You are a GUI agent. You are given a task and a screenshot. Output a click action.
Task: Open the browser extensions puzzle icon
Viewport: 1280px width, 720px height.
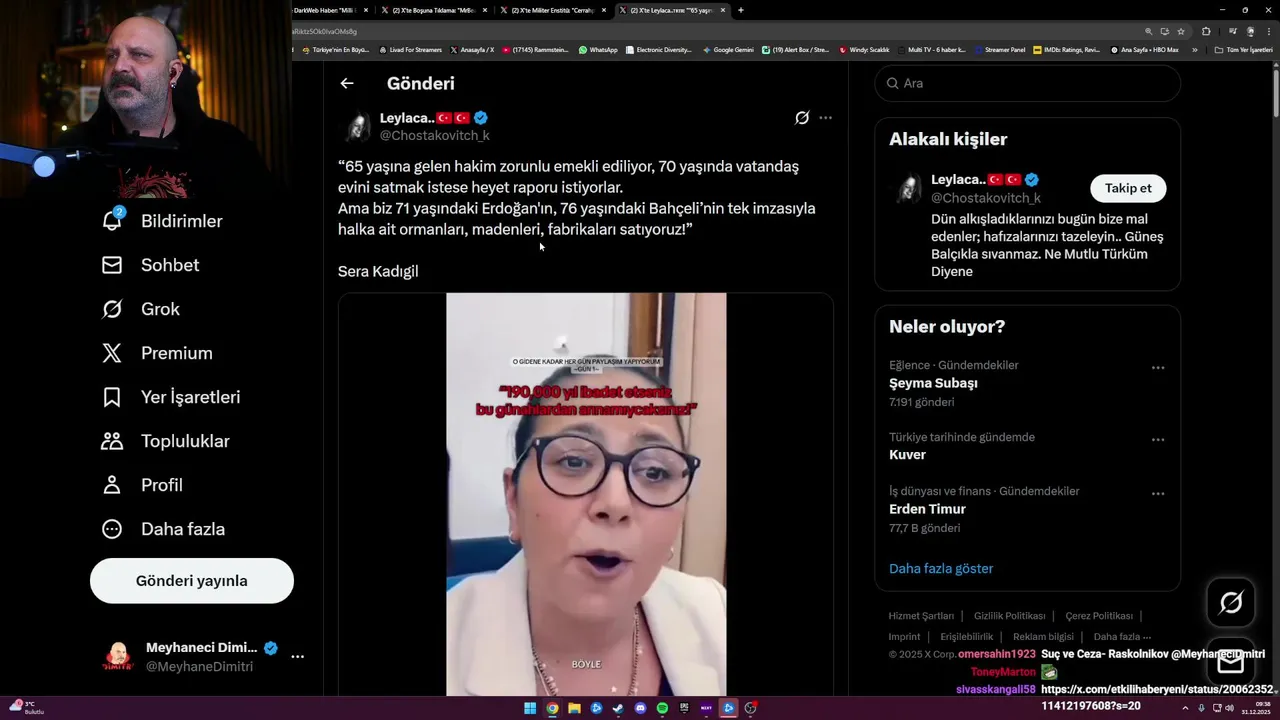click(1206, 31)
